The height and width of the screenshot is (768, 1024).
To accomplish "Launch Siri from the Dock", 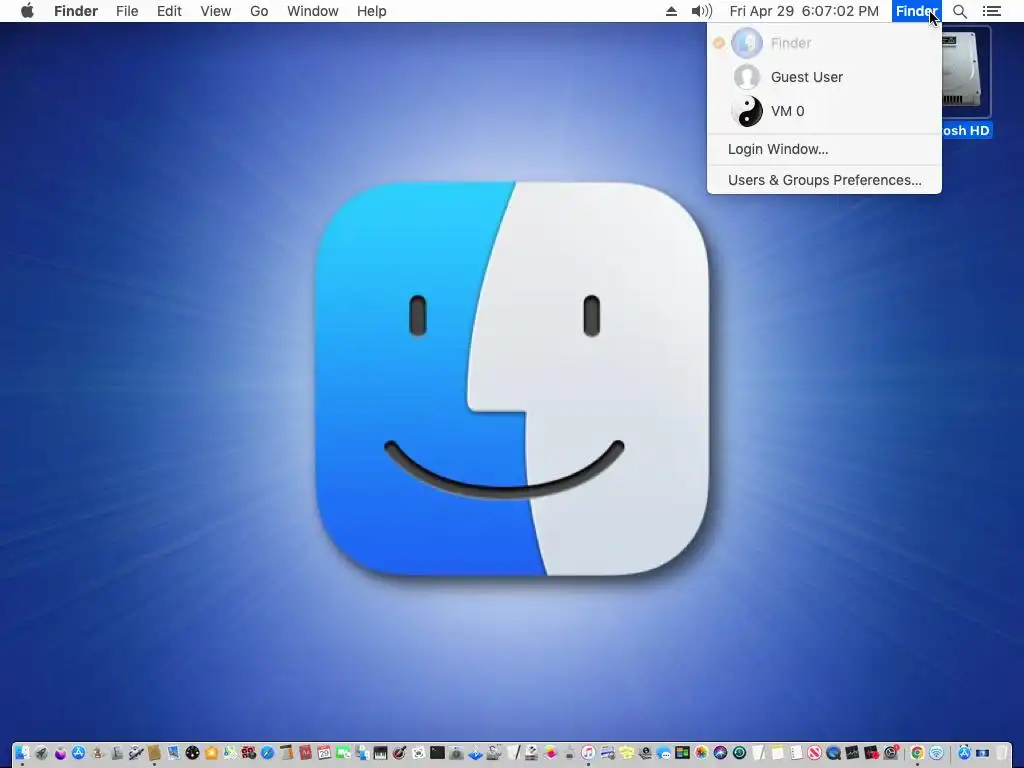I will (720, 753).
